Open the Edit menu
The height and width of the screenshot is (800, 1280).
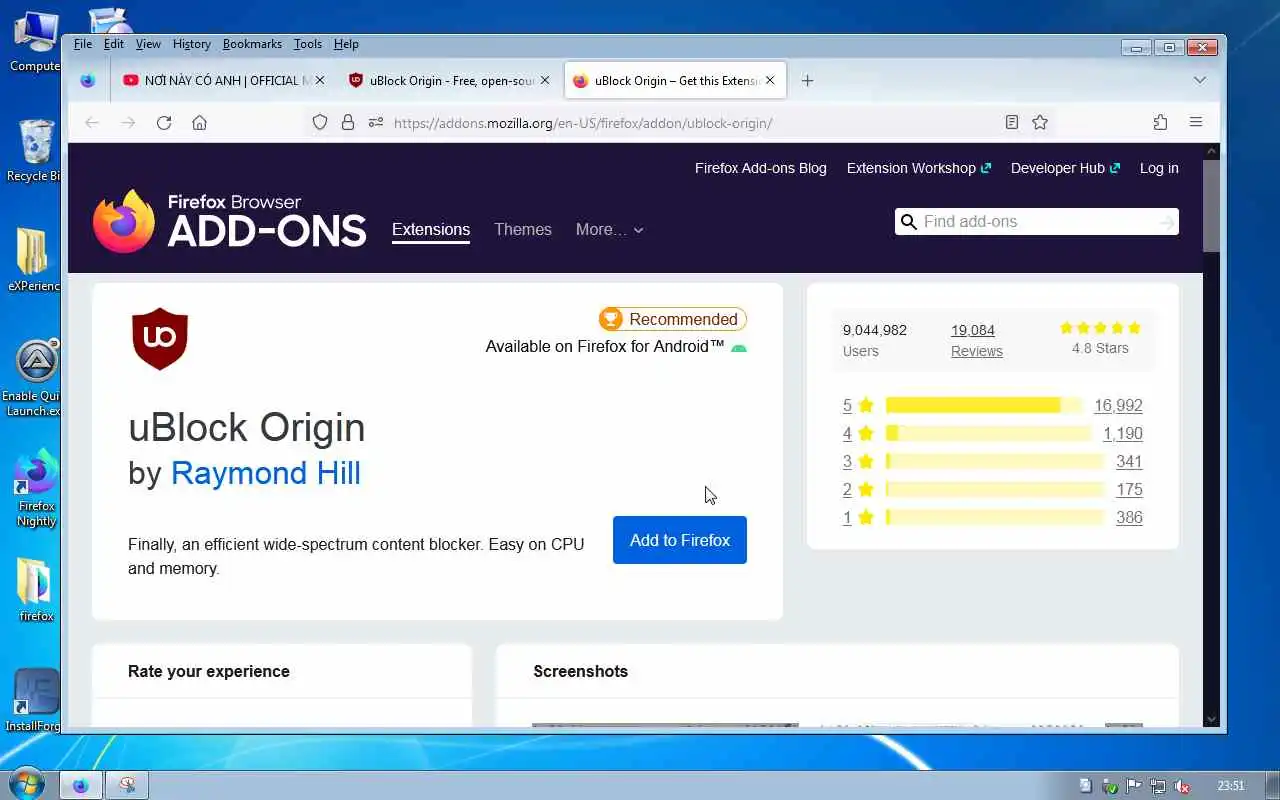pyautogui.click(x=114, y=44)
